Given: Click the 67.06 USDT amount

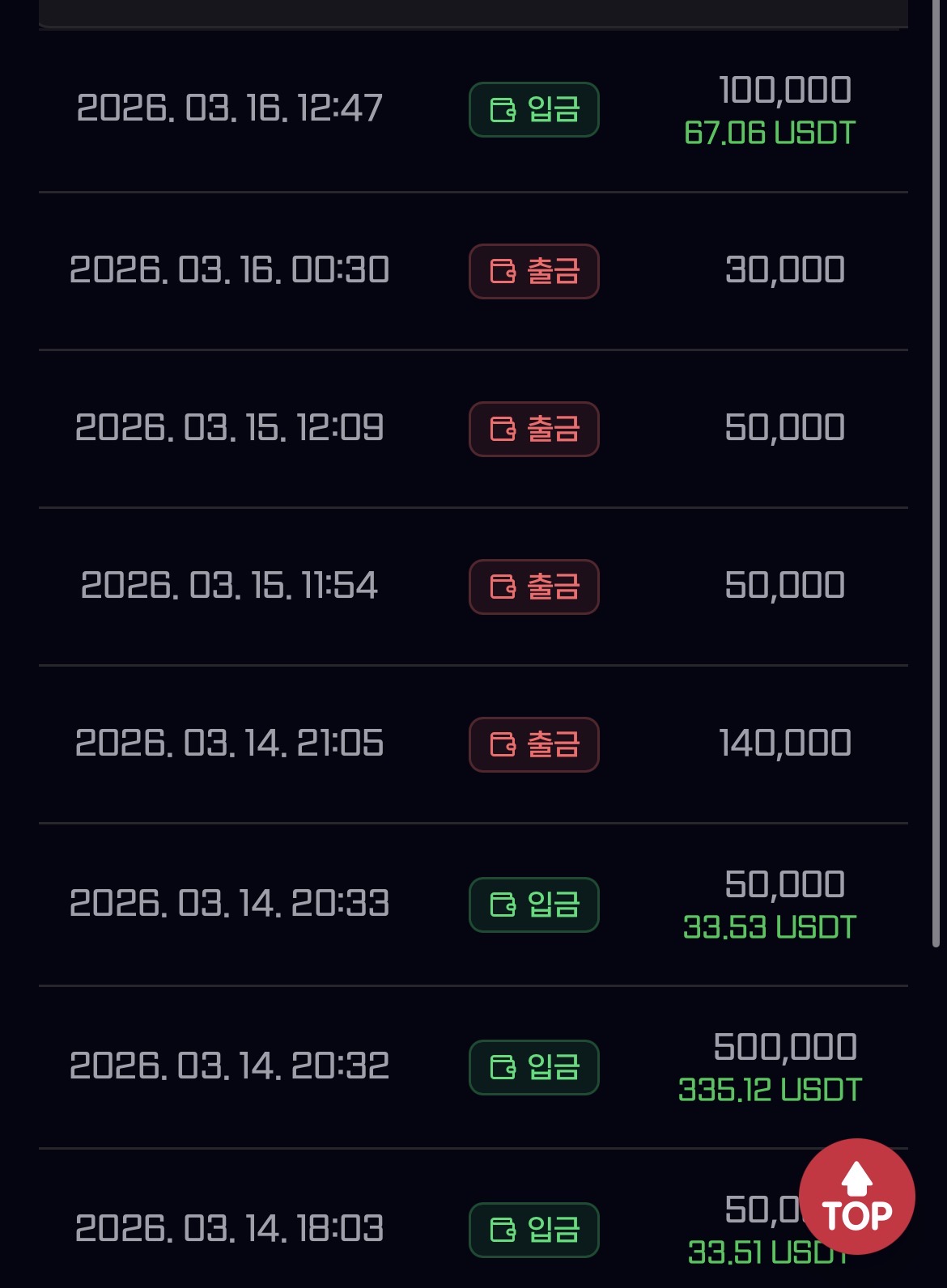Looking at the screenshot, I should pos(769,133).
